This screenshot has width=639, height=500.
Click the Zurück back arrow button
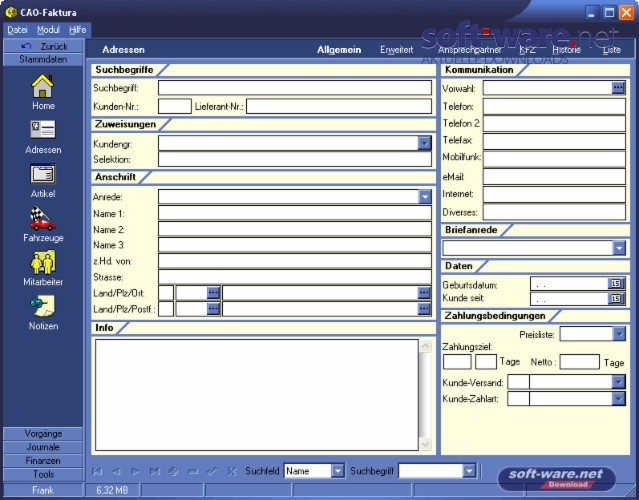43,46
